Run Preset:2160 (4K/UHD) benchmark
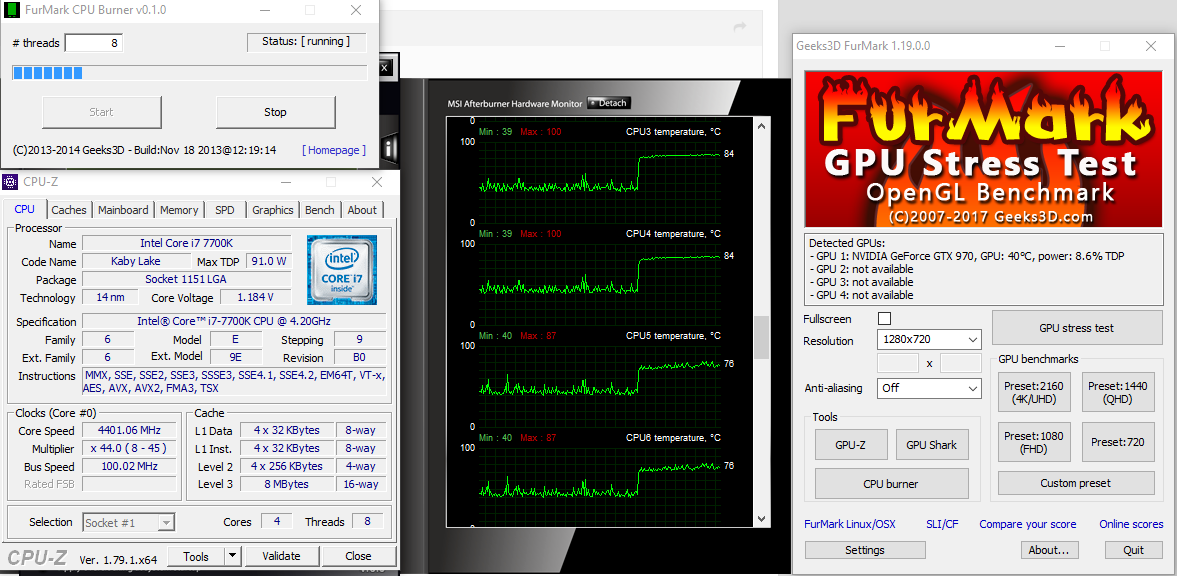Image resolution: width=1177 pixels, height=576 pixels. (x=1034, y=393)
